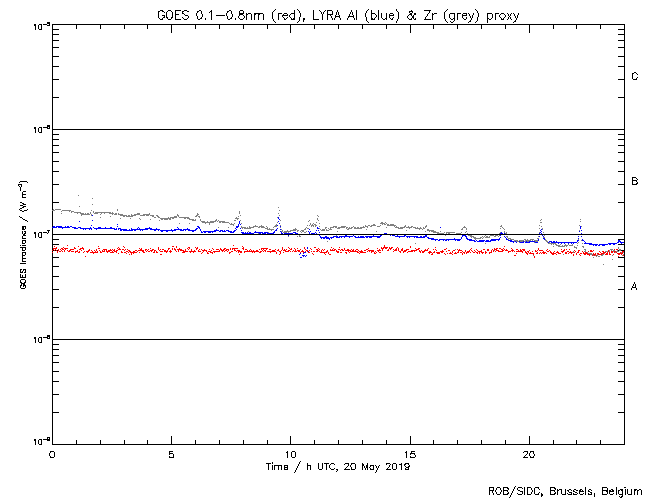The image size is (650, 500).
Task: Click the GOES Irradiance y-axis label
Action: [x=22, y=234]
